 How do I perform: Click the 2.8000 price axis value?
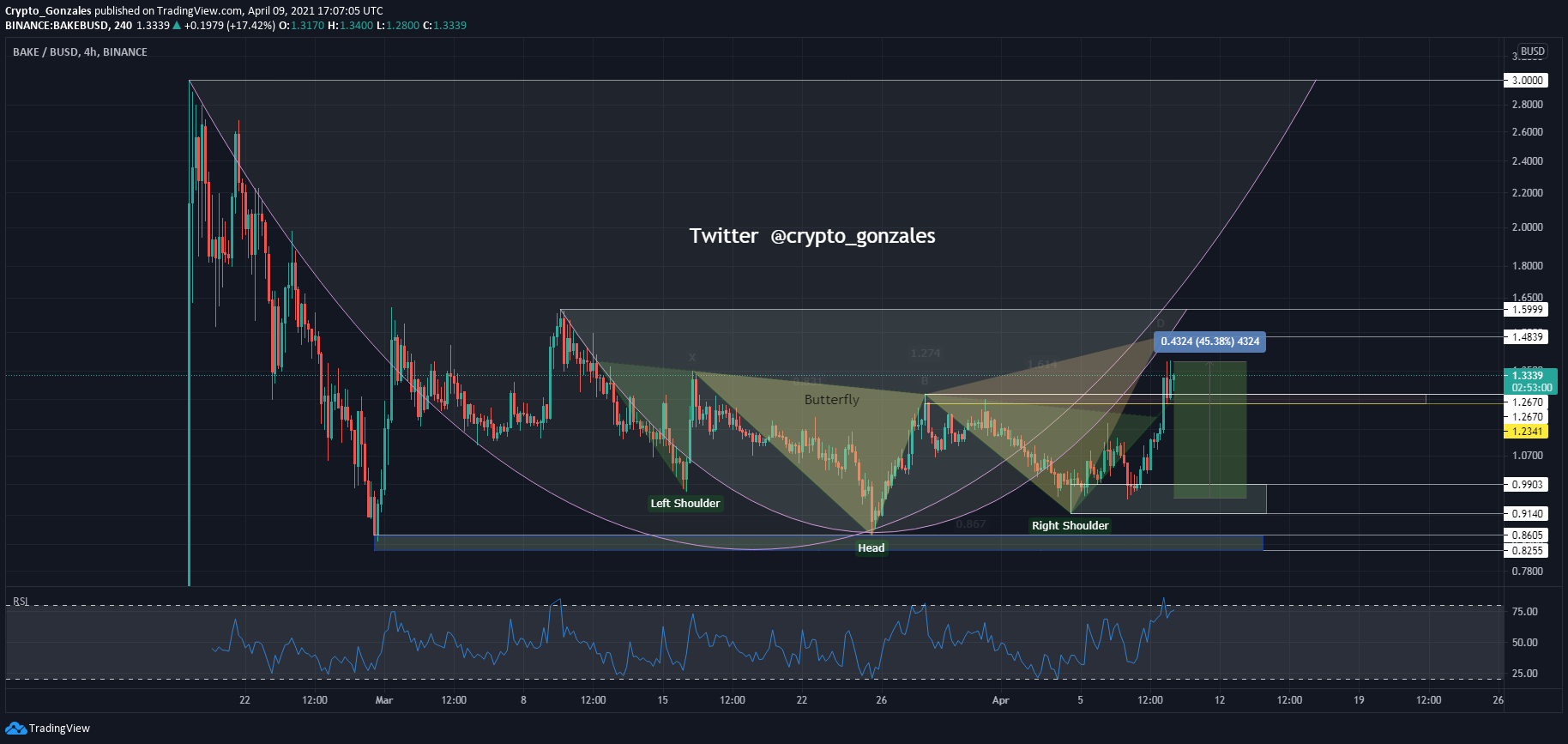coord(1527,105)
